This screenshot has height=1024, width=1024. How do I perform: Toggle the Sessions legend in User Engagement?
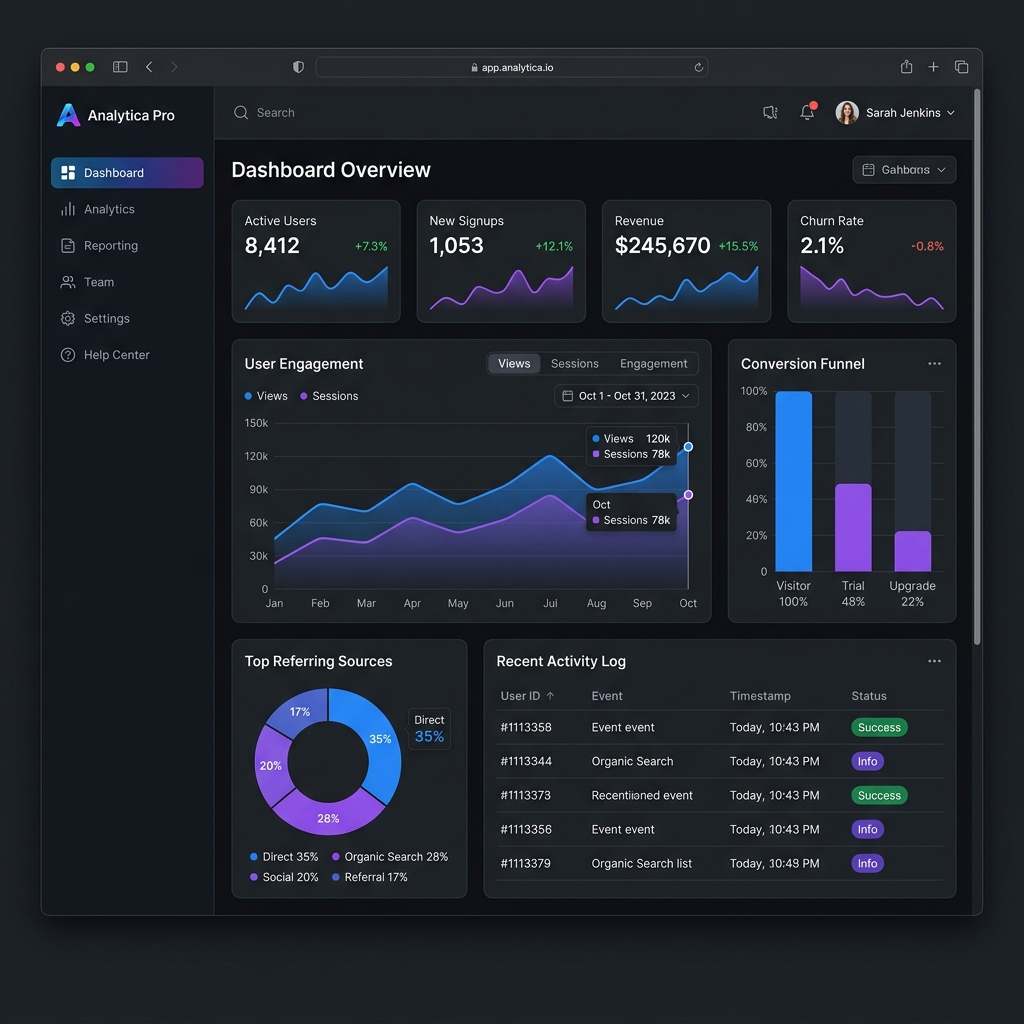(328, 395)
